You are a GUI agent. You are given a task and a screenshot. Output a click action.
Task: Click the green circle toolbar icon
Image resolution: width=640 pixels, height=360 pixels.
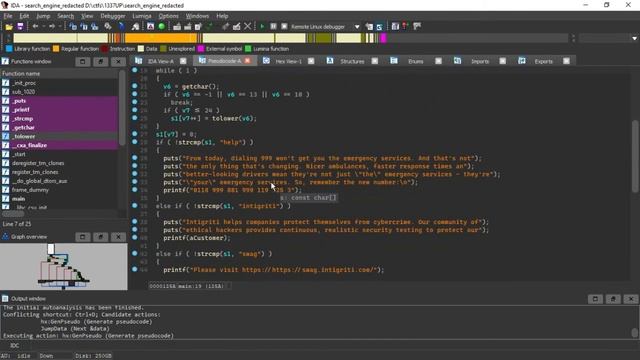(x=162, y=27)
